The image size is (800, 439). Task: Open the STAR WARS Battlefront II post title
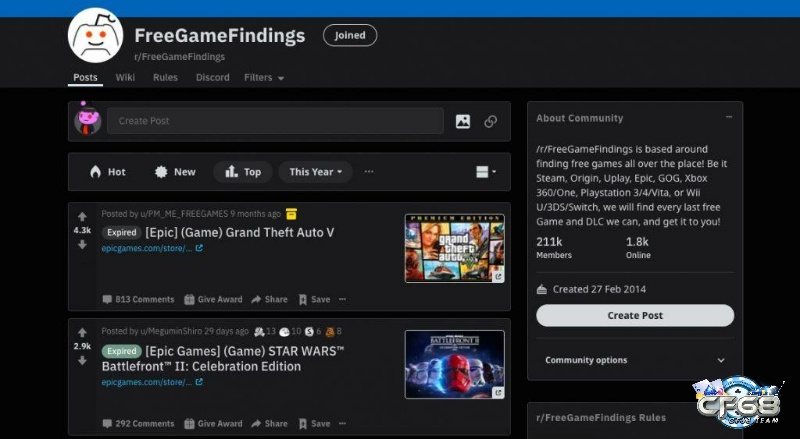(x=223, y=358)
